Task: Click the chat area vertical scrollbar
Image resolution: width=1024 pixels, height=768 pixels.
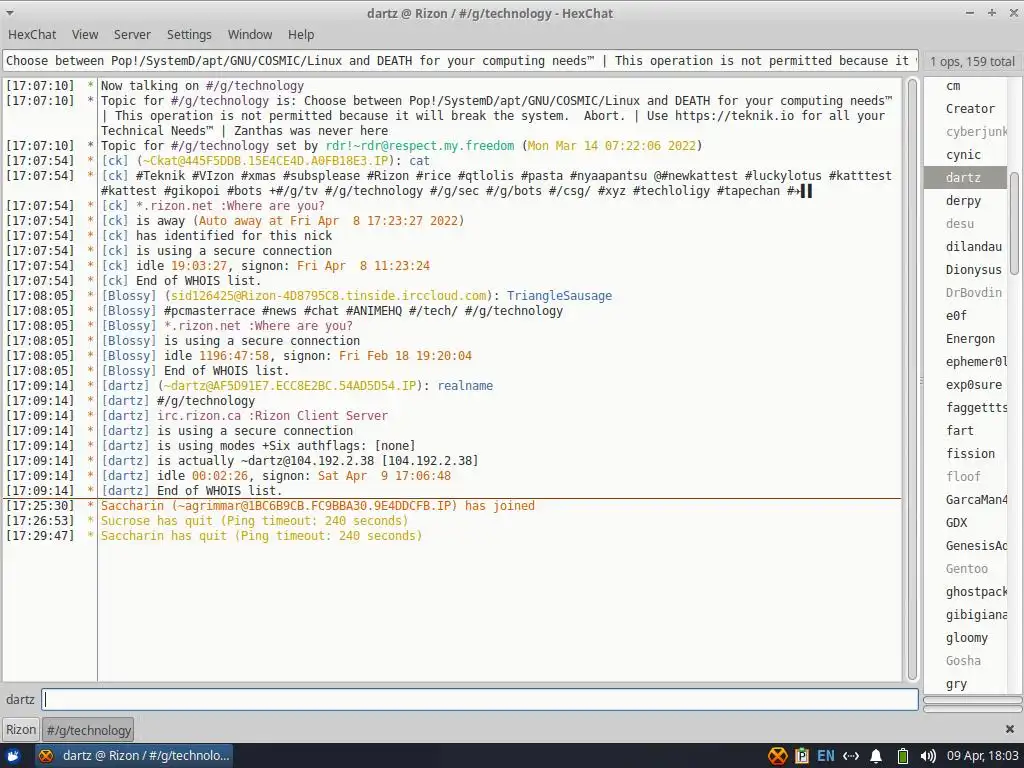Action: pos(912,379)
